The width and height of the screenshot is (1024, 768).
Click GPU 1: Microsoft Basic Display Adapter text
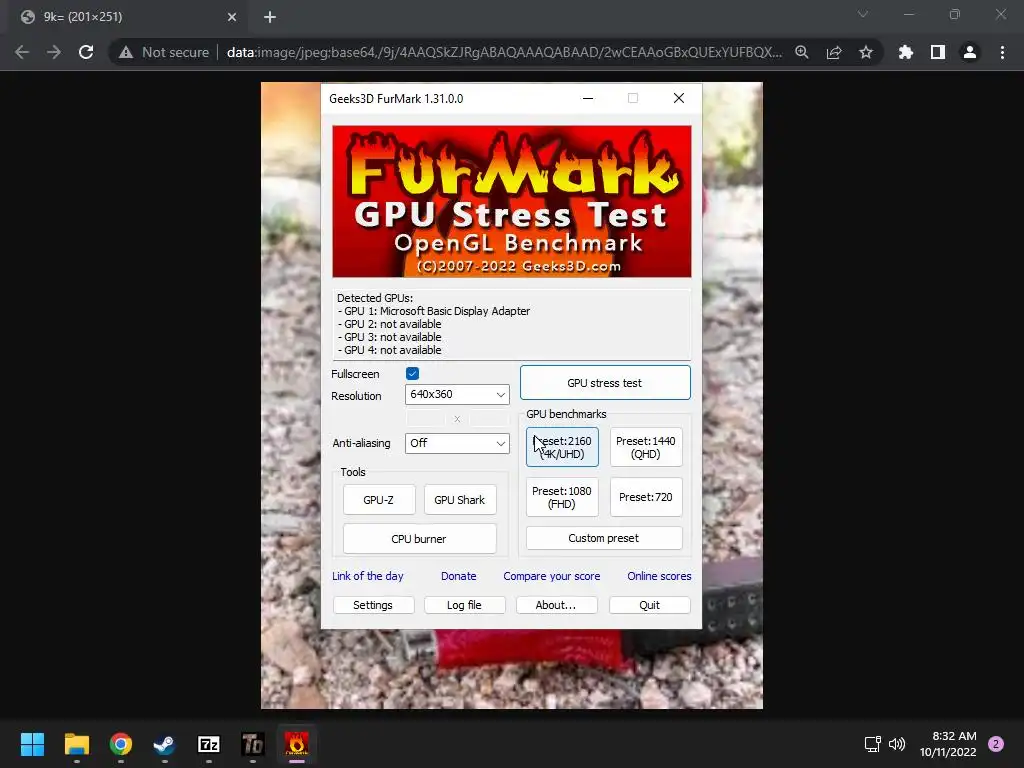pos(434,312)
